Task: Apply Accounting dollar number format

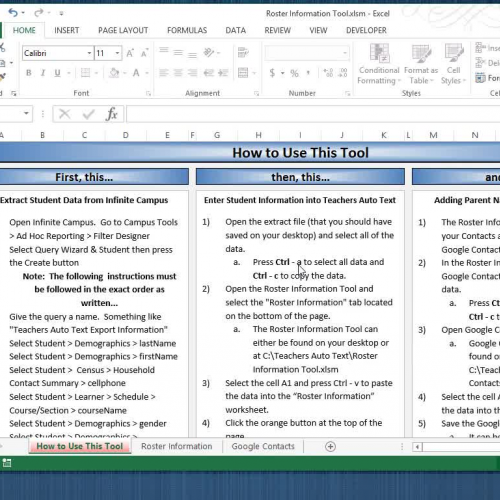Action: pos(272,73)
